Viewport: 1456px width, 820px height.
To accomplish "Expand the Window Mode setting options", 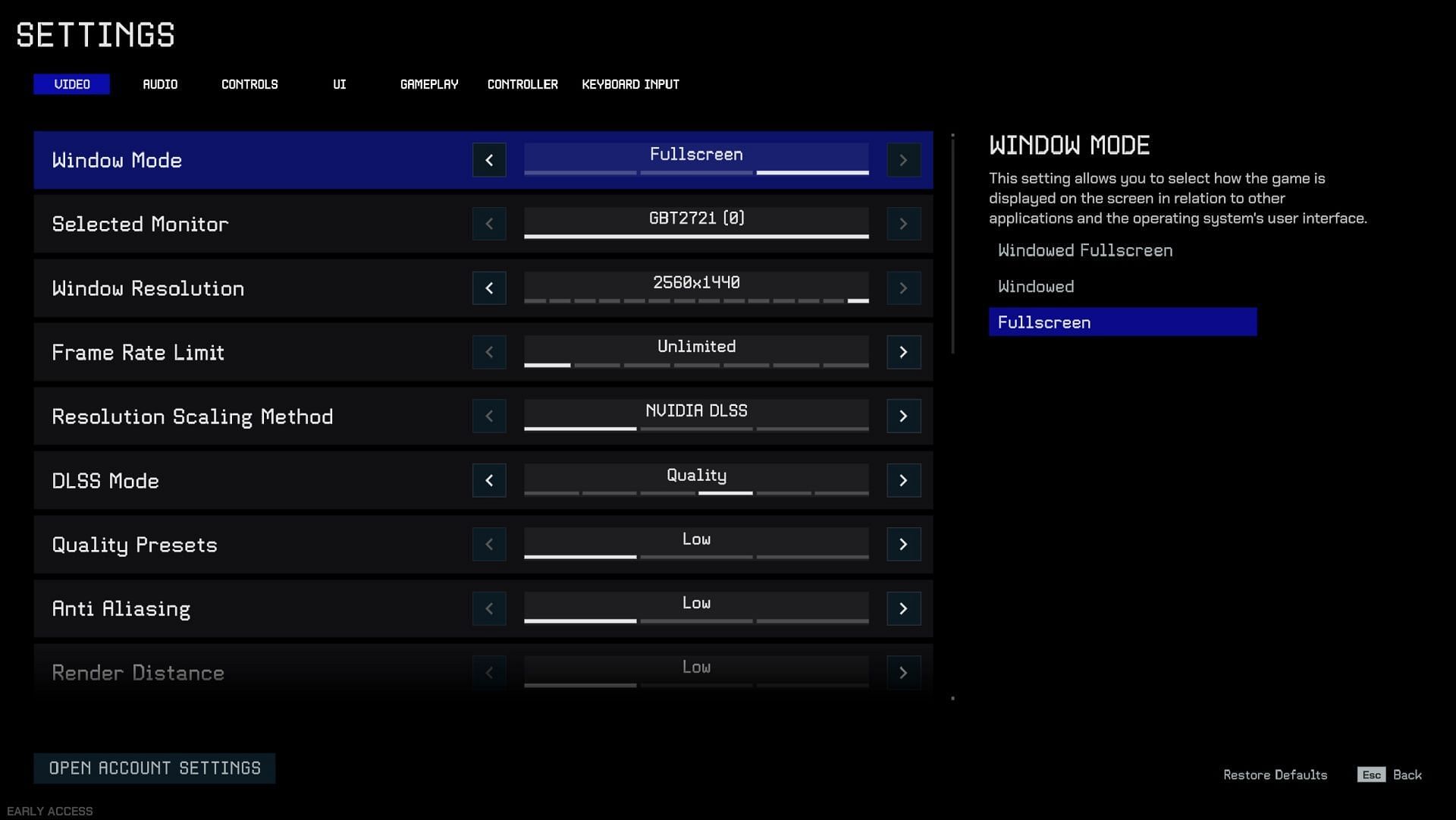I will point(901,160).
